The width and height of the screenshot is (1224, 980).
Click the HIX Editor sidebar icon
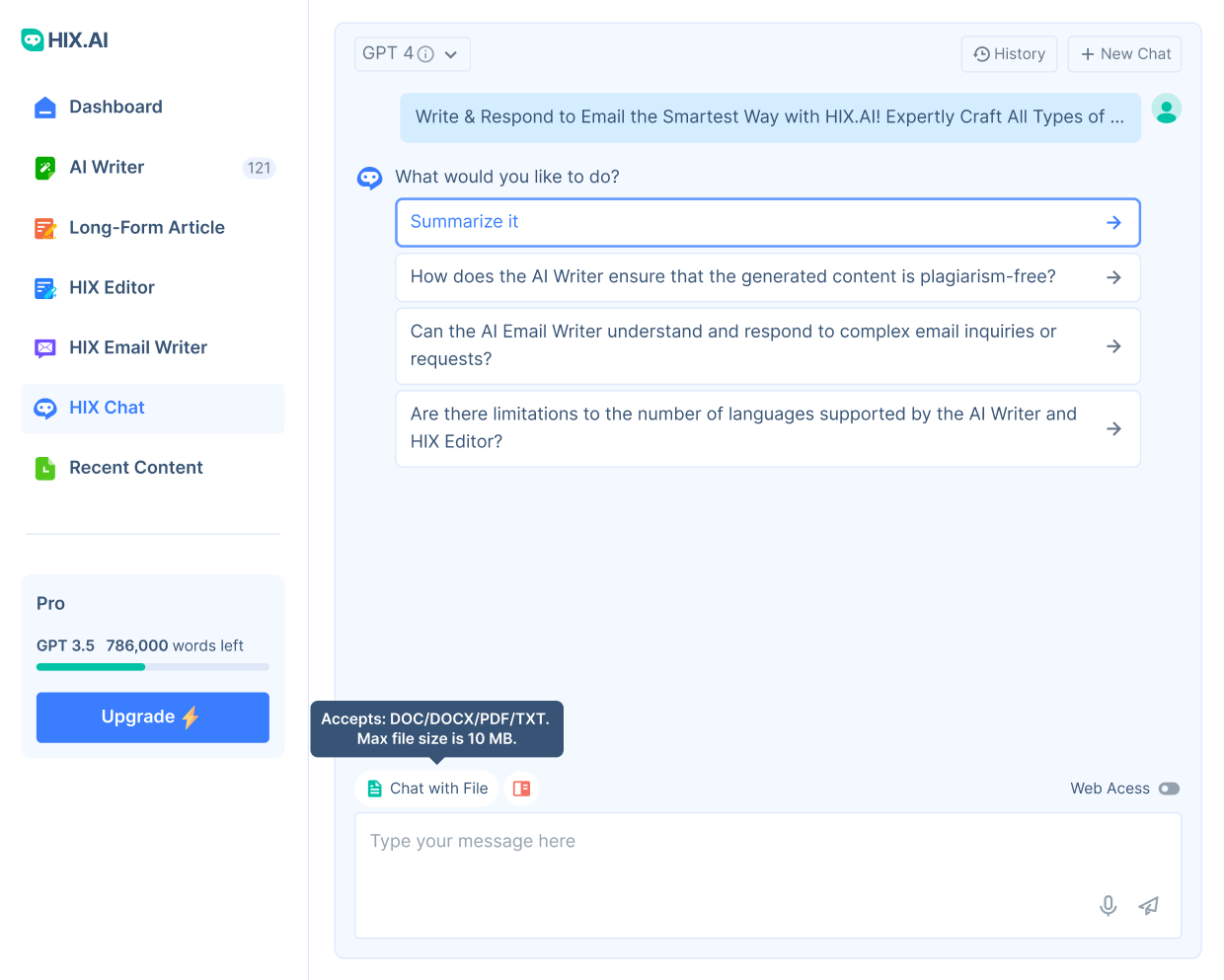(x=45, y=288)
